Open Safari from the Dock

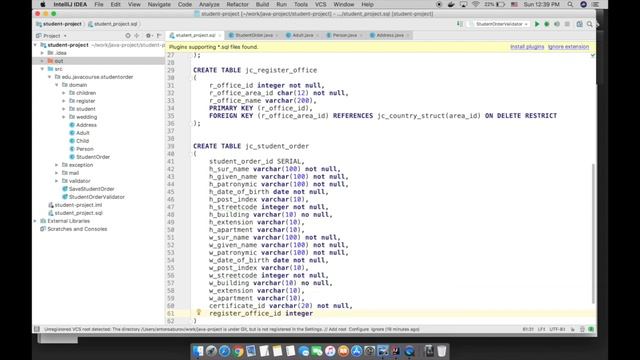coord(224,351)
